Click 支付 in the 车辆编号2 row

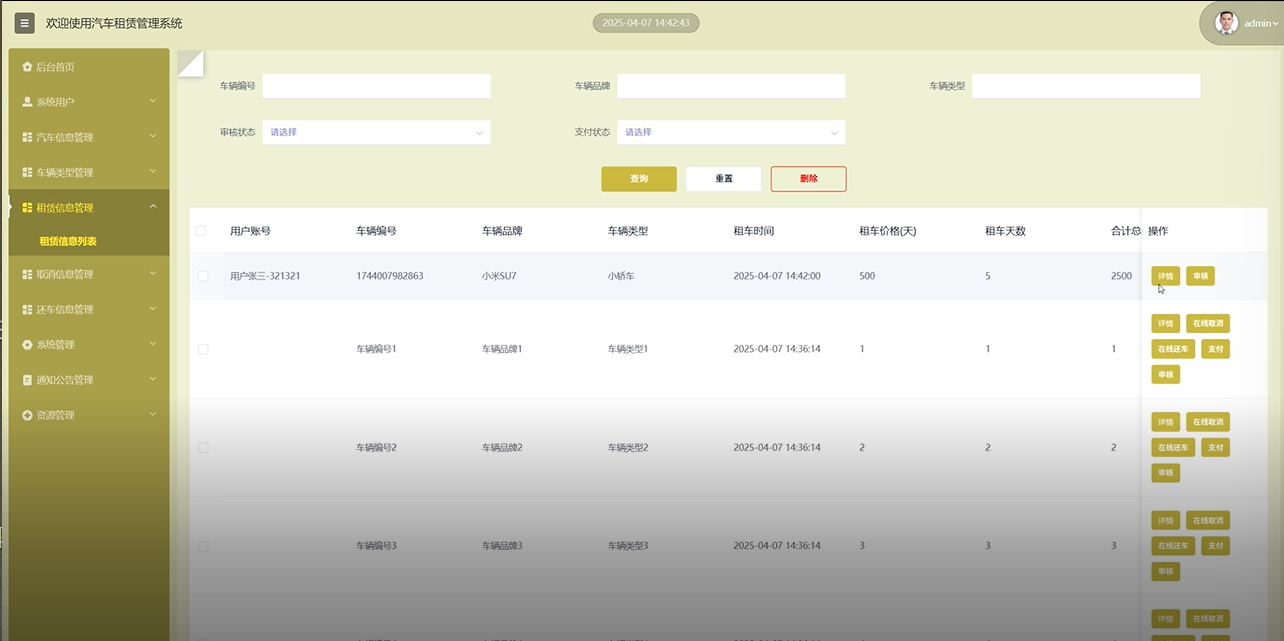pos(1215,447)
